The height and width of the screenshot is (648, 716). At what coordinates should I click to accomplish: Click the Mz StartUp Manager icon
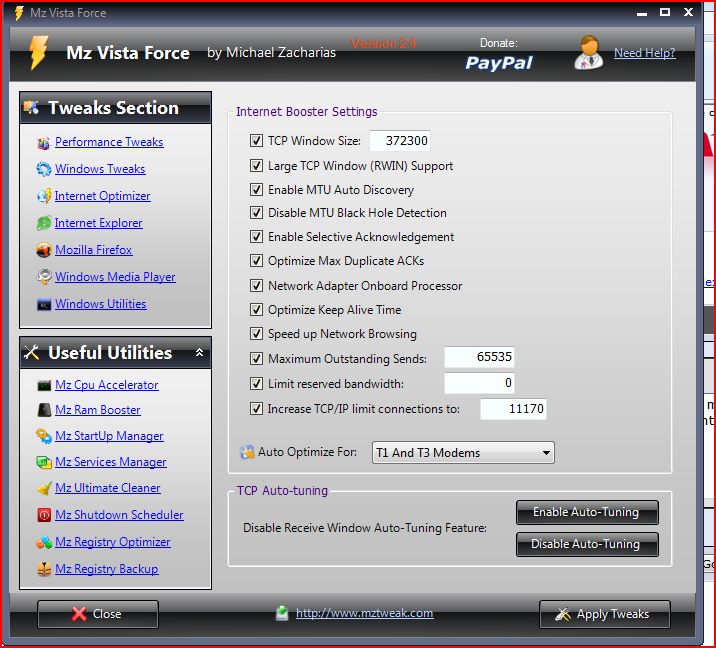click(44, 436)
